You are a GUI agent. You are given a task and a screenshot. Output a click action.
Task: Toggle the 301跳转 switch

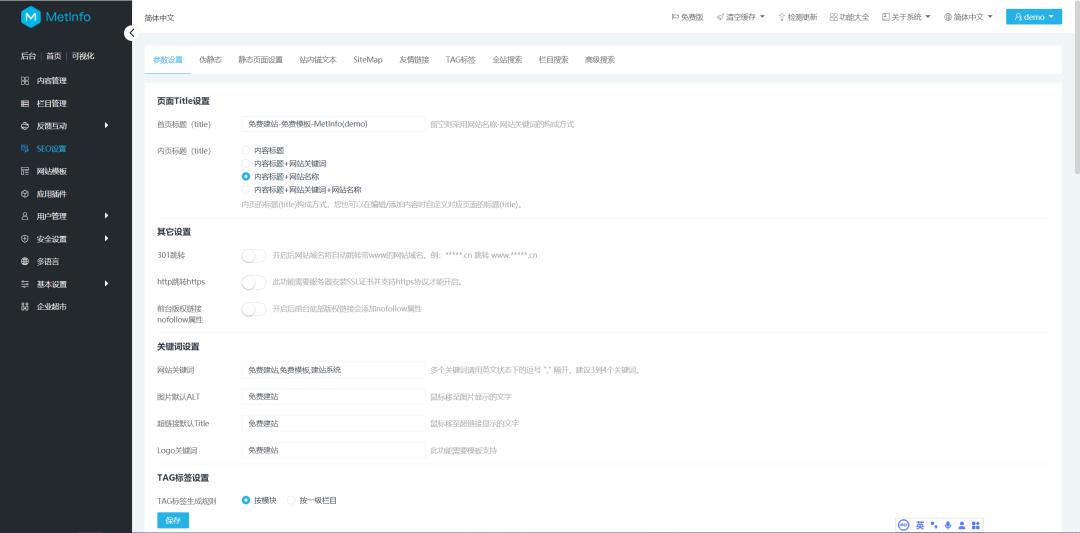pos(253,255)
